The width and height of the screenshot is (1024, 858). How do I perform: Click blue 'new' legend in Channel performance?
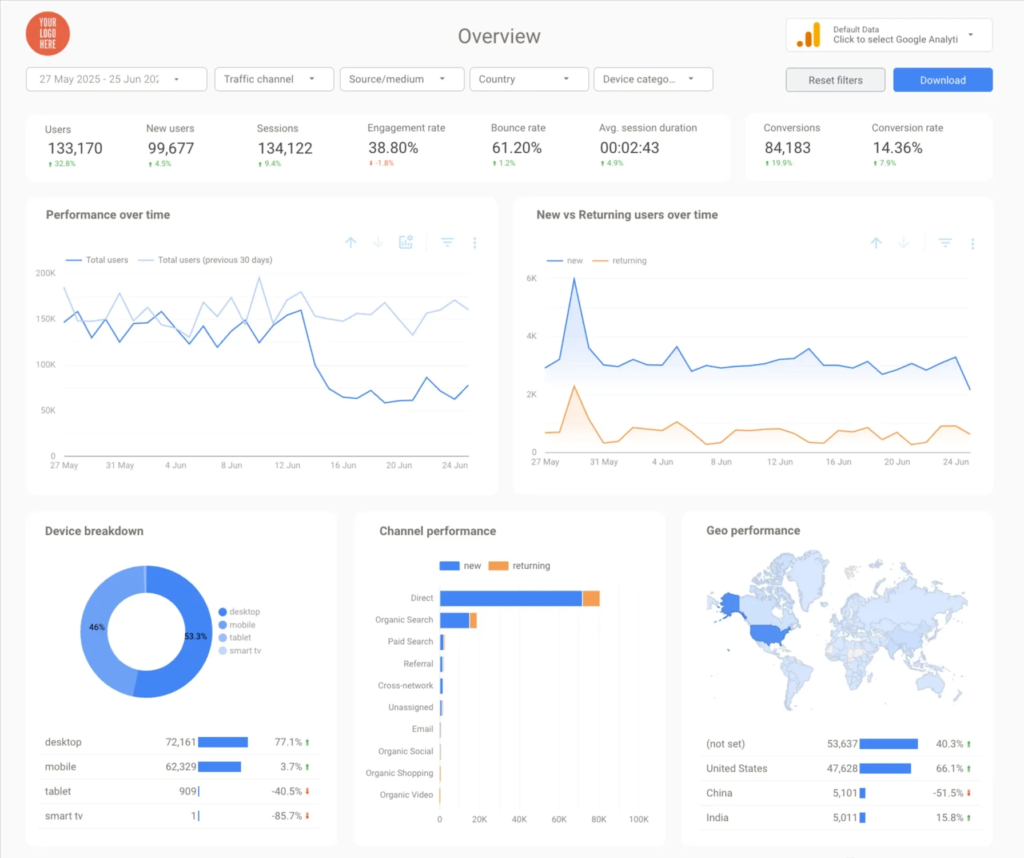tap(460, 566)
